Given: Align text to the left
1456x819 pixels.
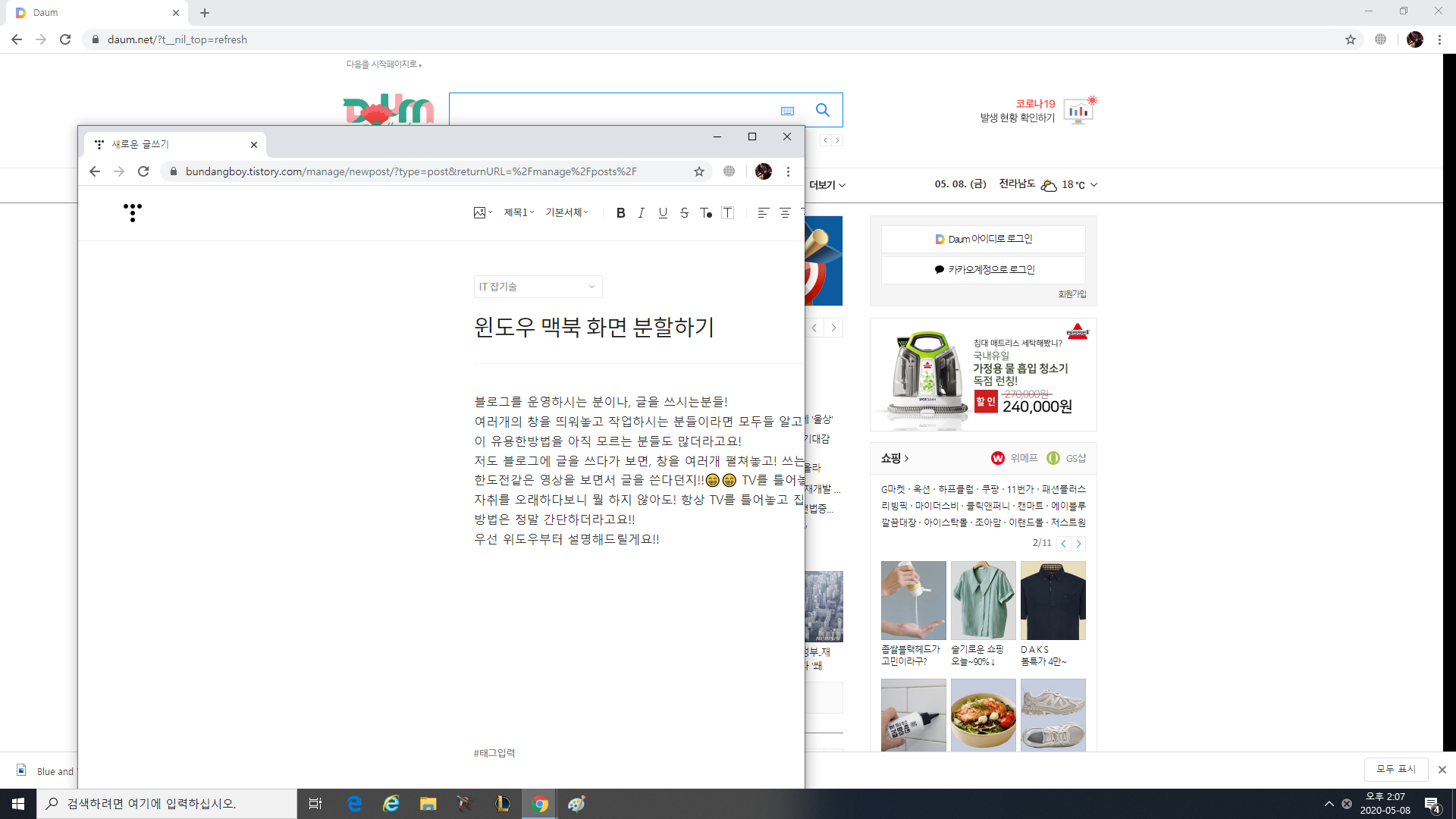Looking at the screenshot, I should click(763, 213).
